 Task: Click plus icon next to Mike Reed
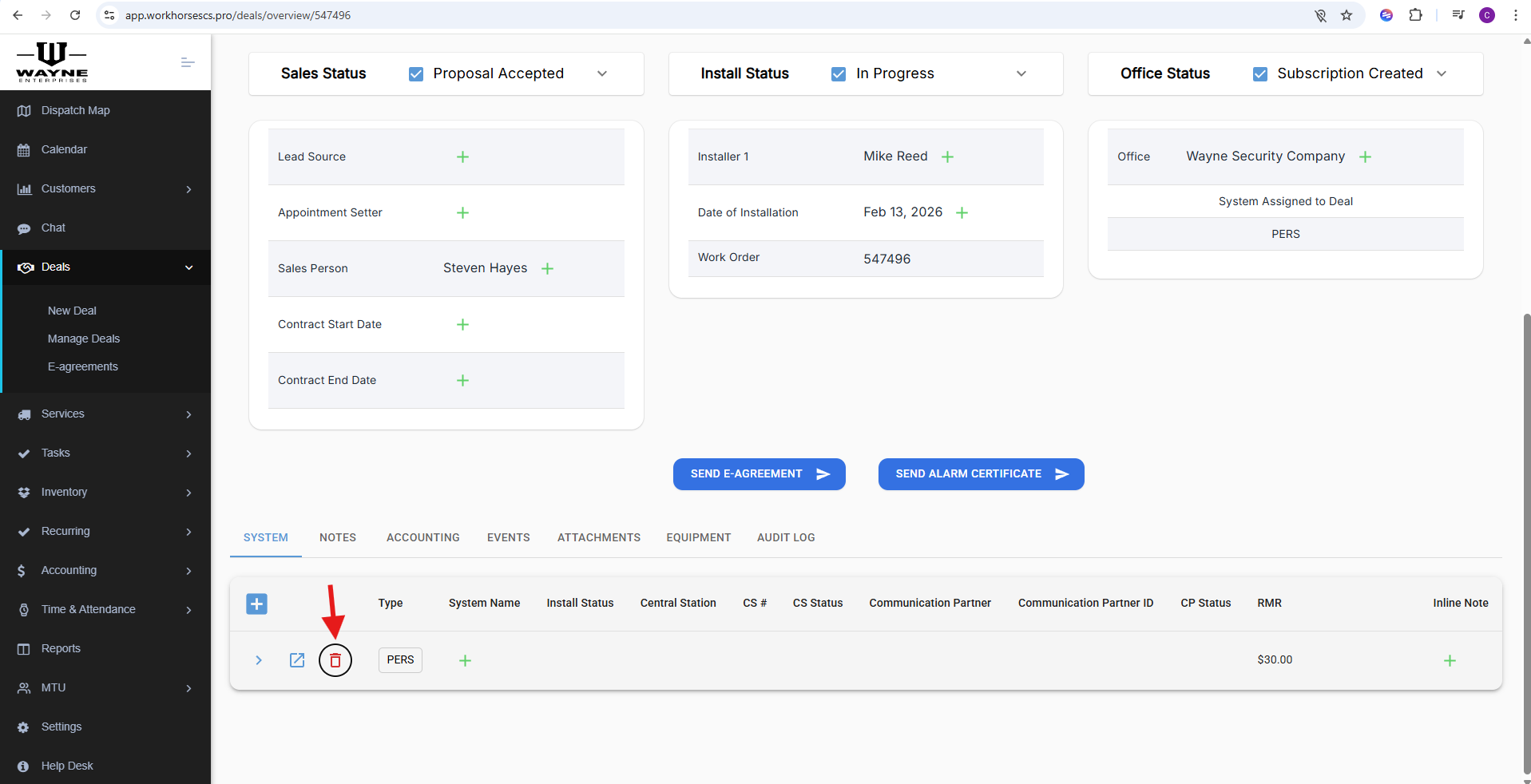click(947, 157)
